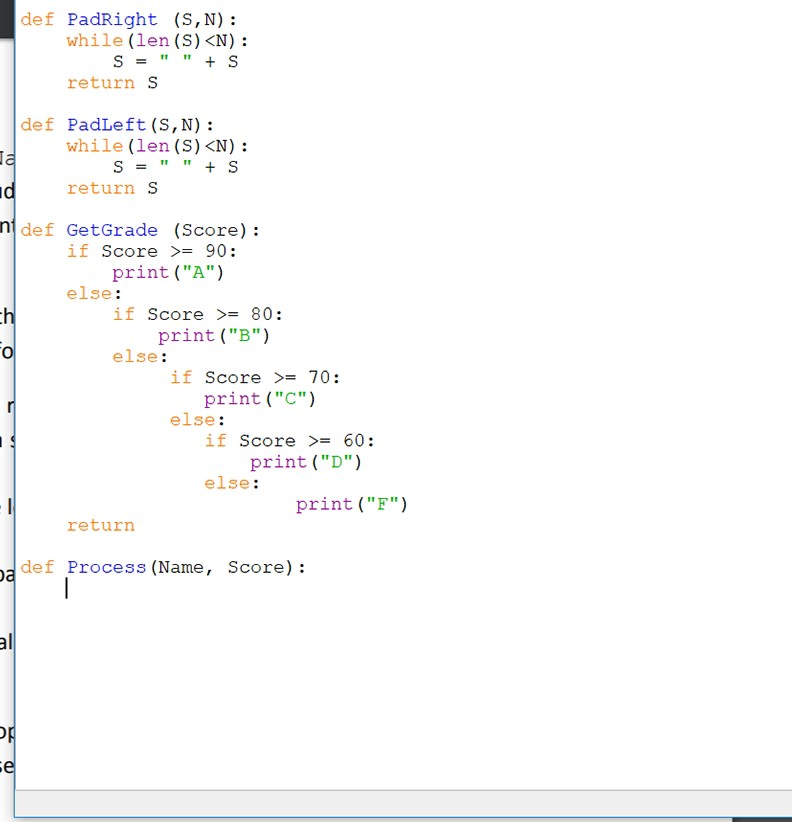
Task: Click the line 'if Score >= 80:'
Action: point(198,314)
